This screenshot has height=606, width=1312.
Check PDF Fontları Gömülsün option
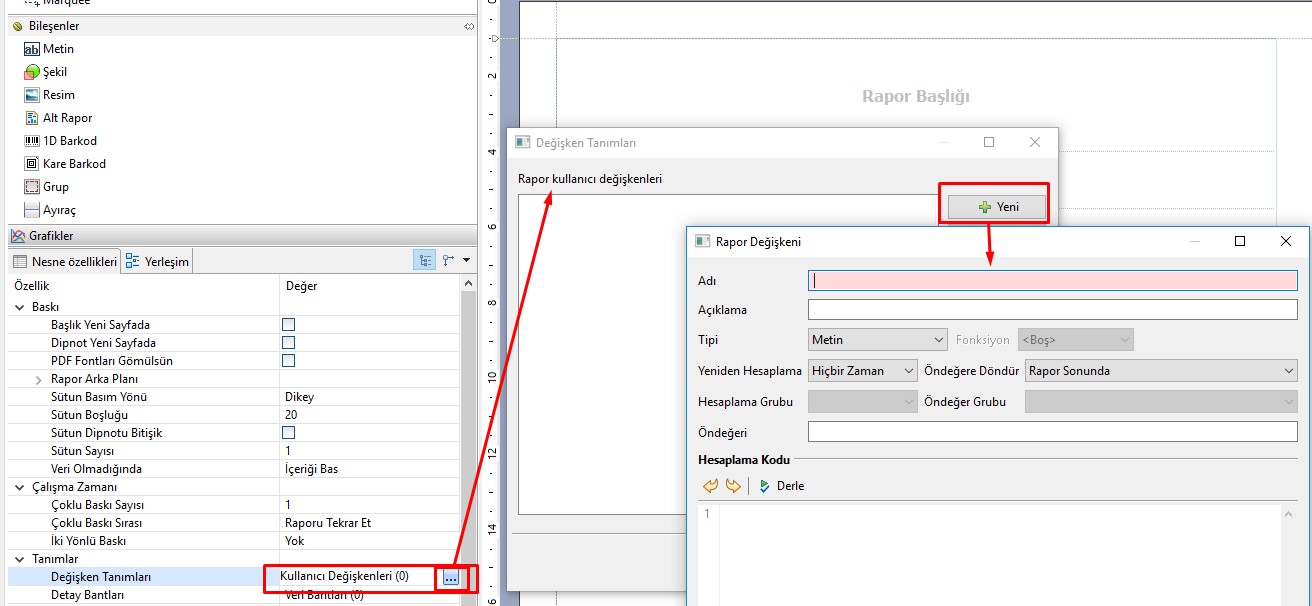click(x=288, y=361)
